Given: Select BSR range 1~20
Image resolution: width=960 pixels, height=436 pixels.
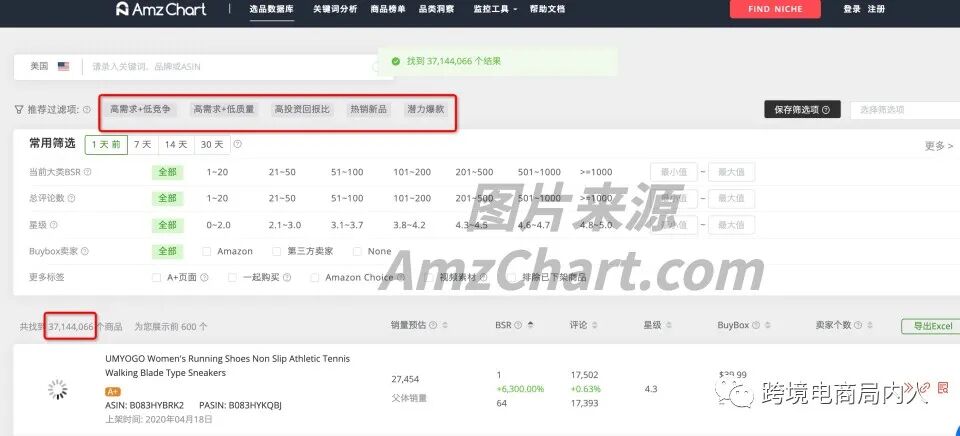Looking at the screenshot, I should point(217,172).
